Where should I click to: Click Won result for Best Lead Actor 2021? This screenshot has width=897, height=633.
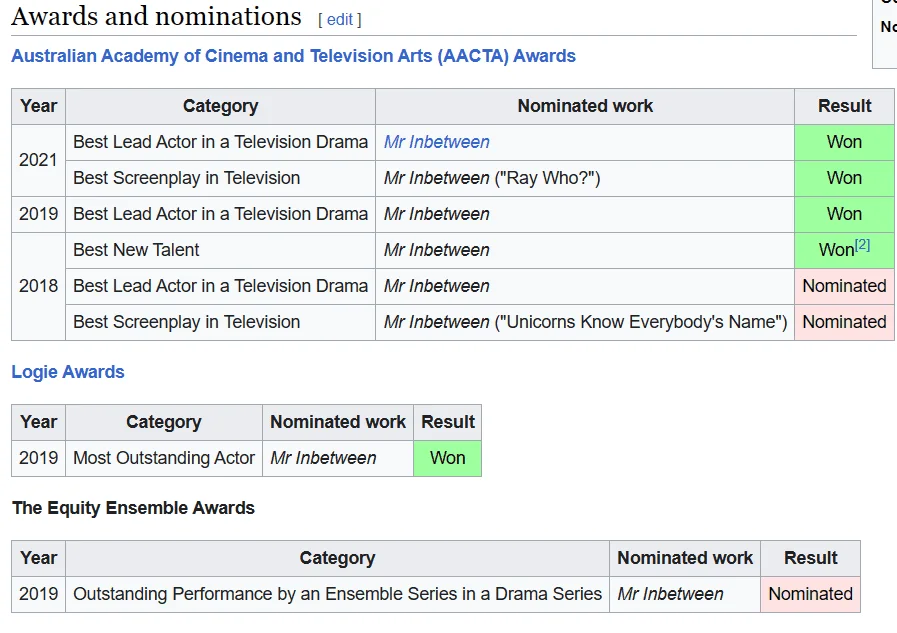(844, 142)
